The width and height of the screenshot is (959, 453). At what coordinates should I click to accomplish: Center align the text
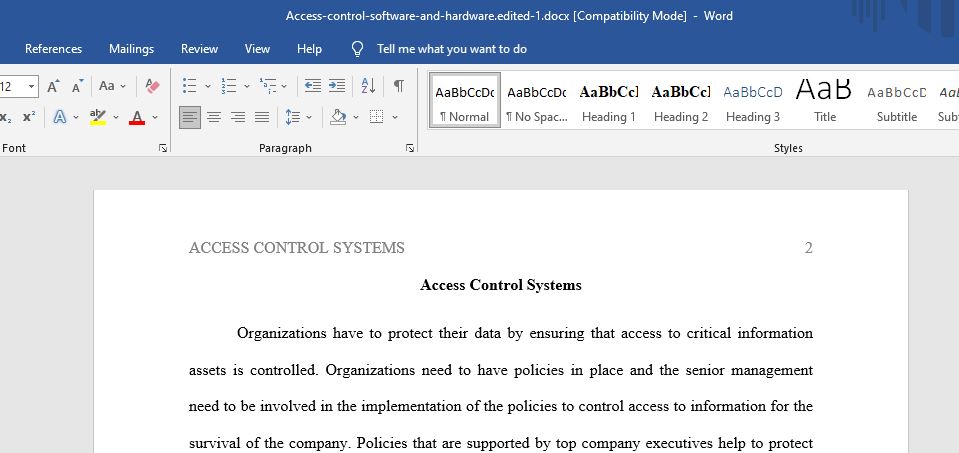[213, 117]
